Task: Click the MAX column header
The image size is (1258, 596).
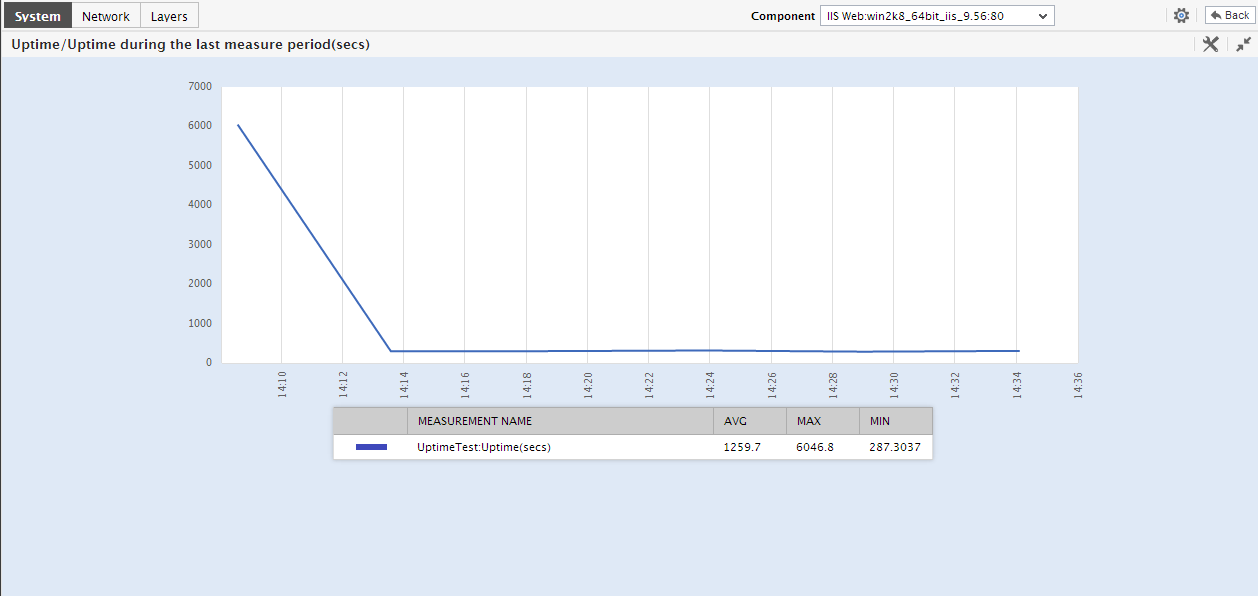Action: coord(823,421)
